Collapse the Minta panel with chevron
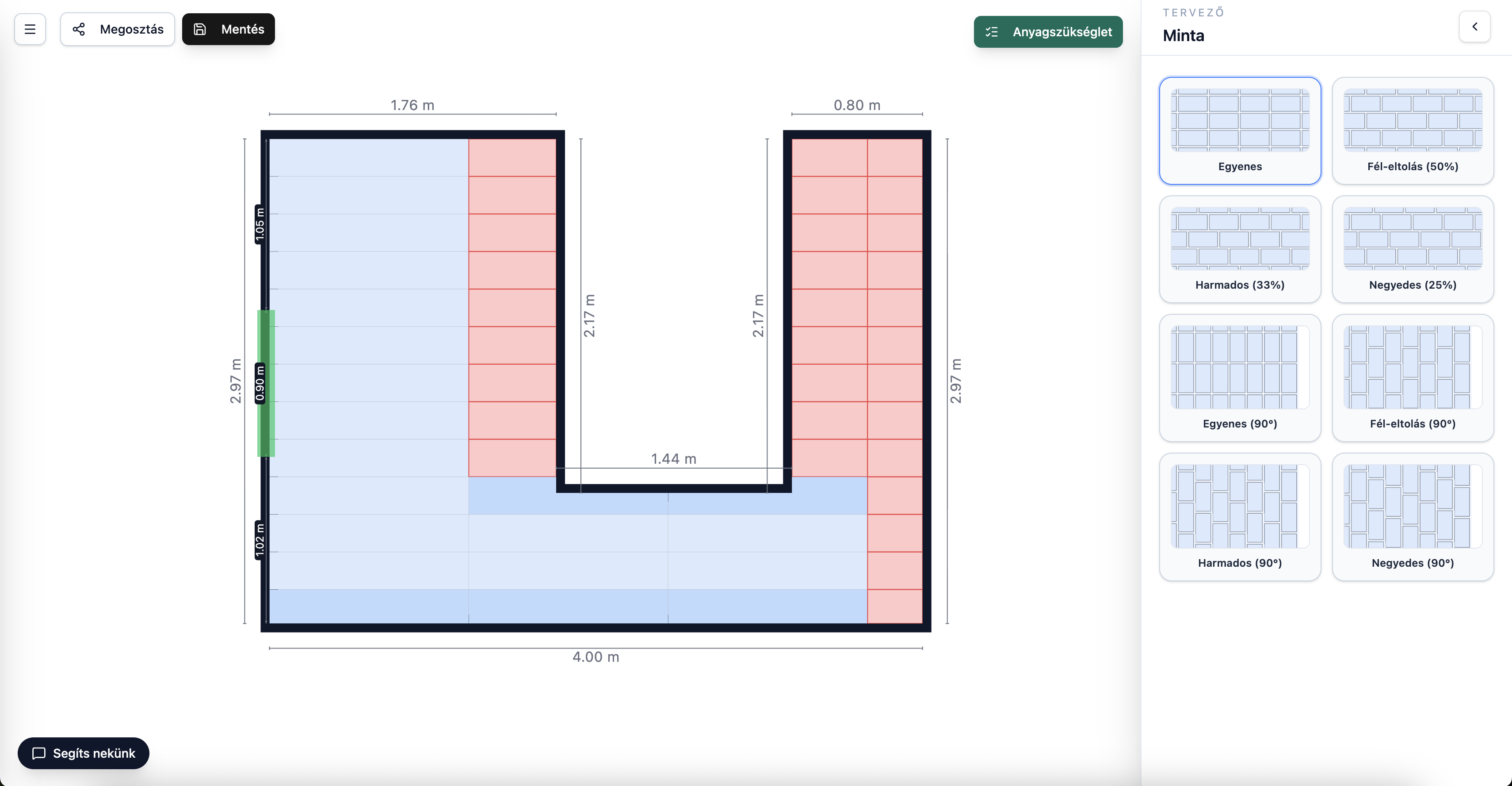This screenshot has height=786, width=1512. (x=1474, y=27)
